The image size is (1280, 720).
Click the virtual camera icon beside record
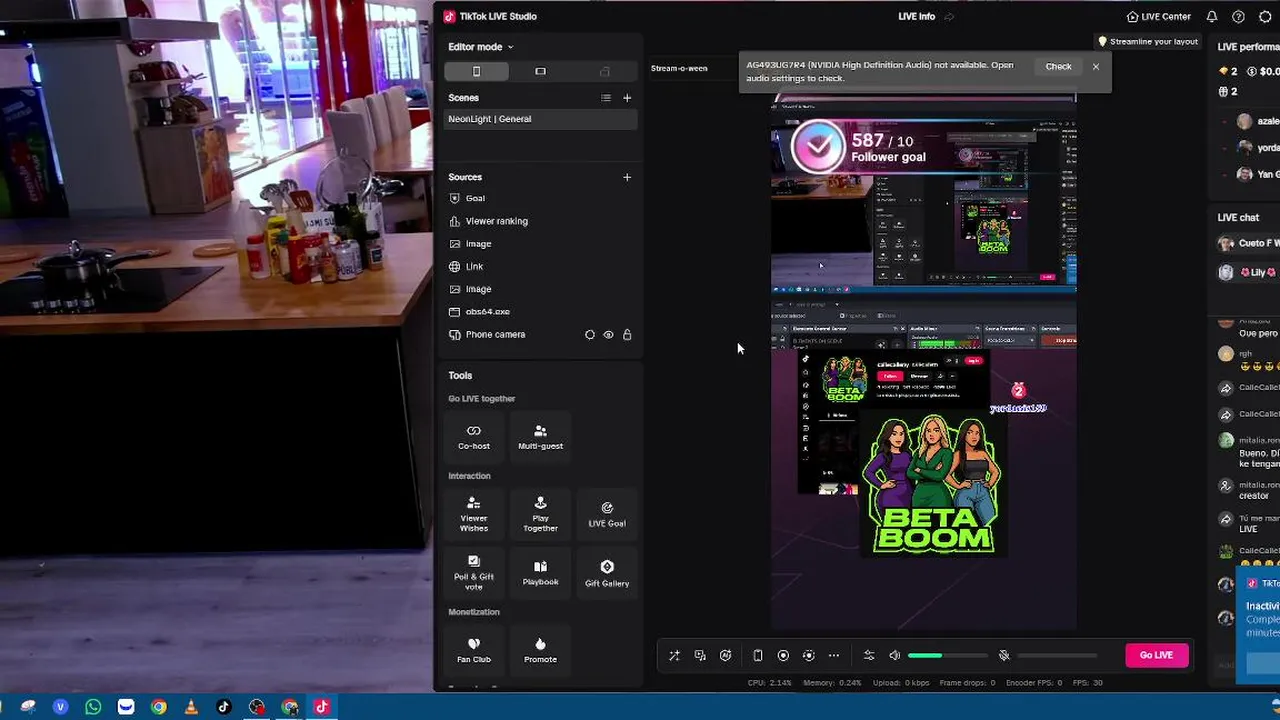tap(809, 656)
